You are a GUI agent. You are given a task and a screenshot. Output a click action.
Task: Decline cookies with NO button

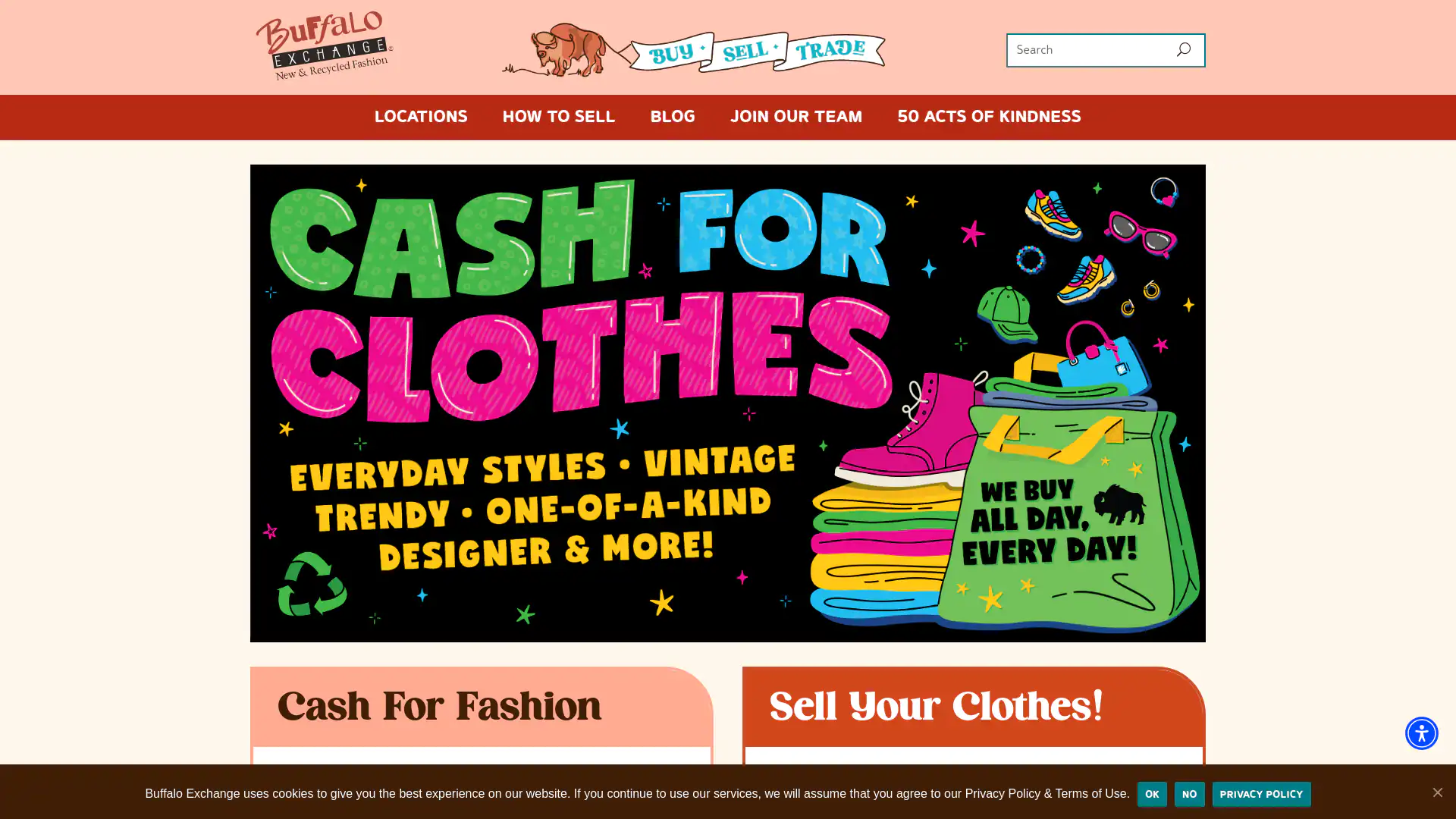tap(1189, 794)
